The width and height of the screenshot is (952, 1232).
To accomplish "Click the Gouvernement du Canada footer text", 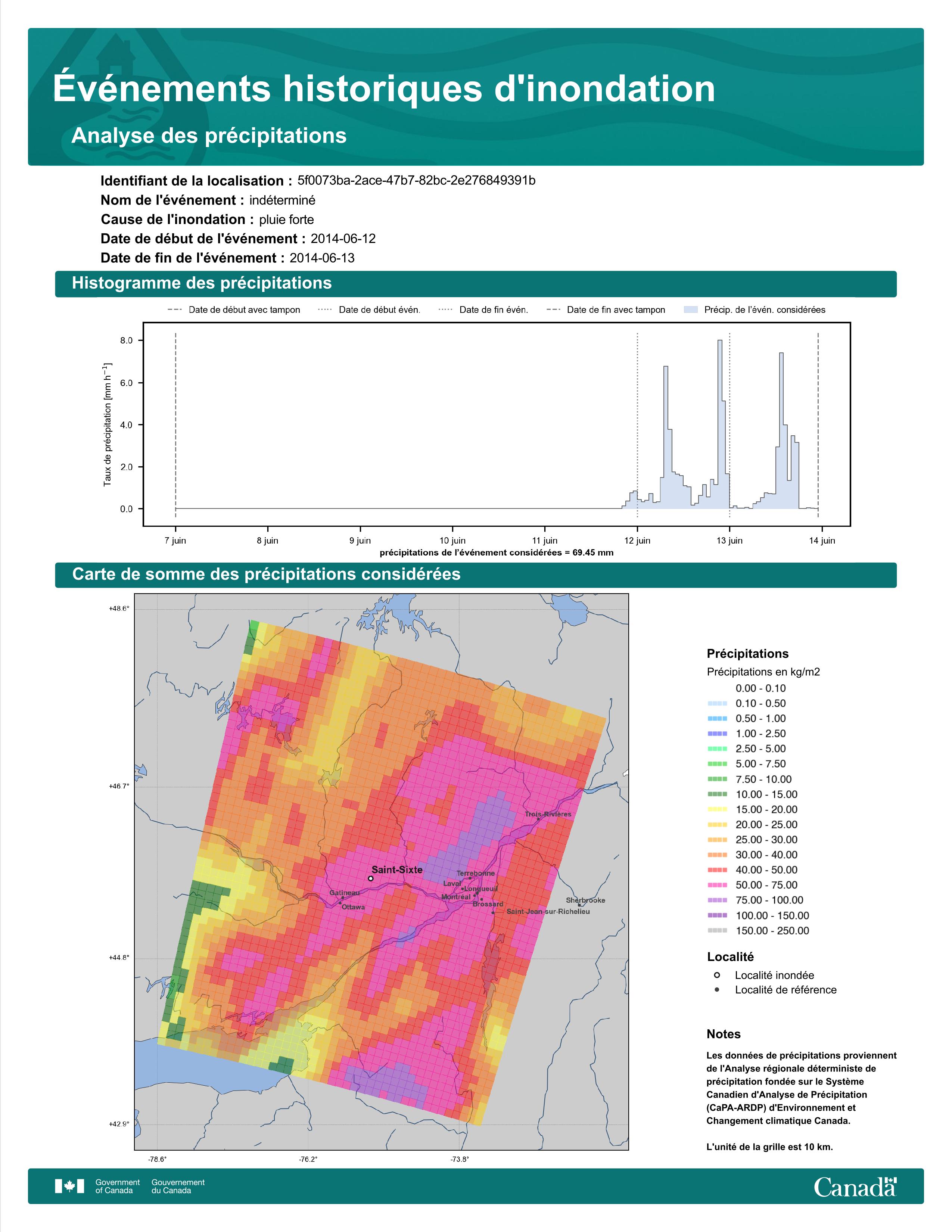I will [178, 1186].
